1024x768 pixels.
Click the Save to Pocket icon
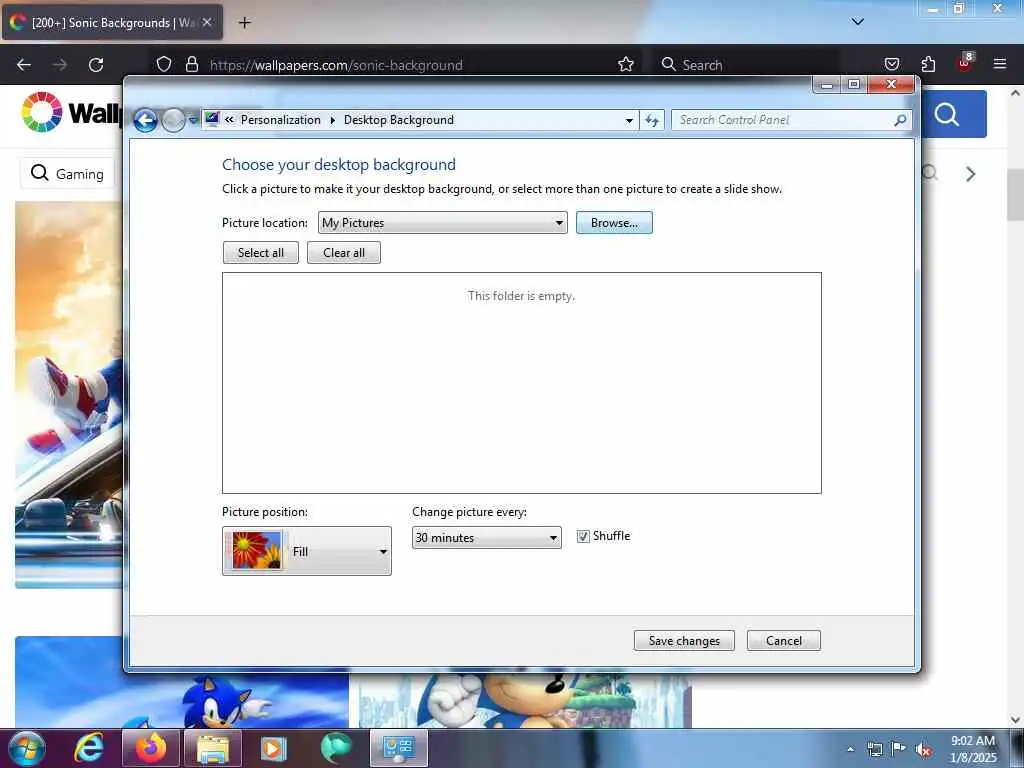coord(891,64)
